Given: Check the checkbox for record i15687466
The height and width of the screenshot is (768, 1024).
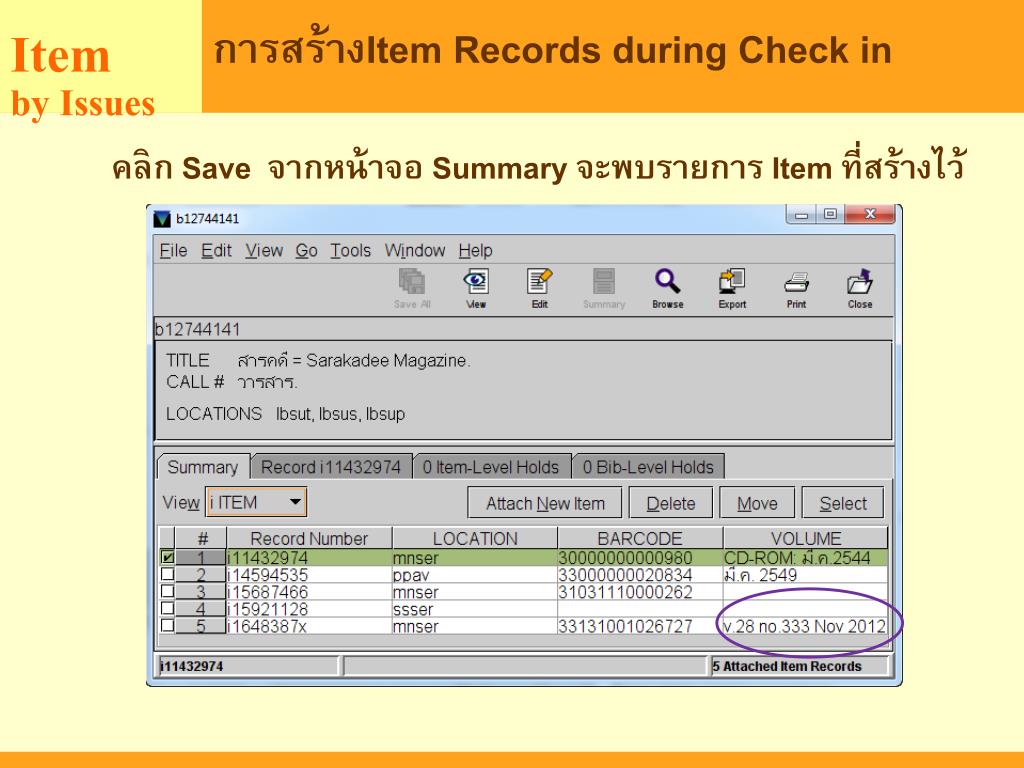Looking at the screenshot, I should pyautogui.click(x=167, y=591).
